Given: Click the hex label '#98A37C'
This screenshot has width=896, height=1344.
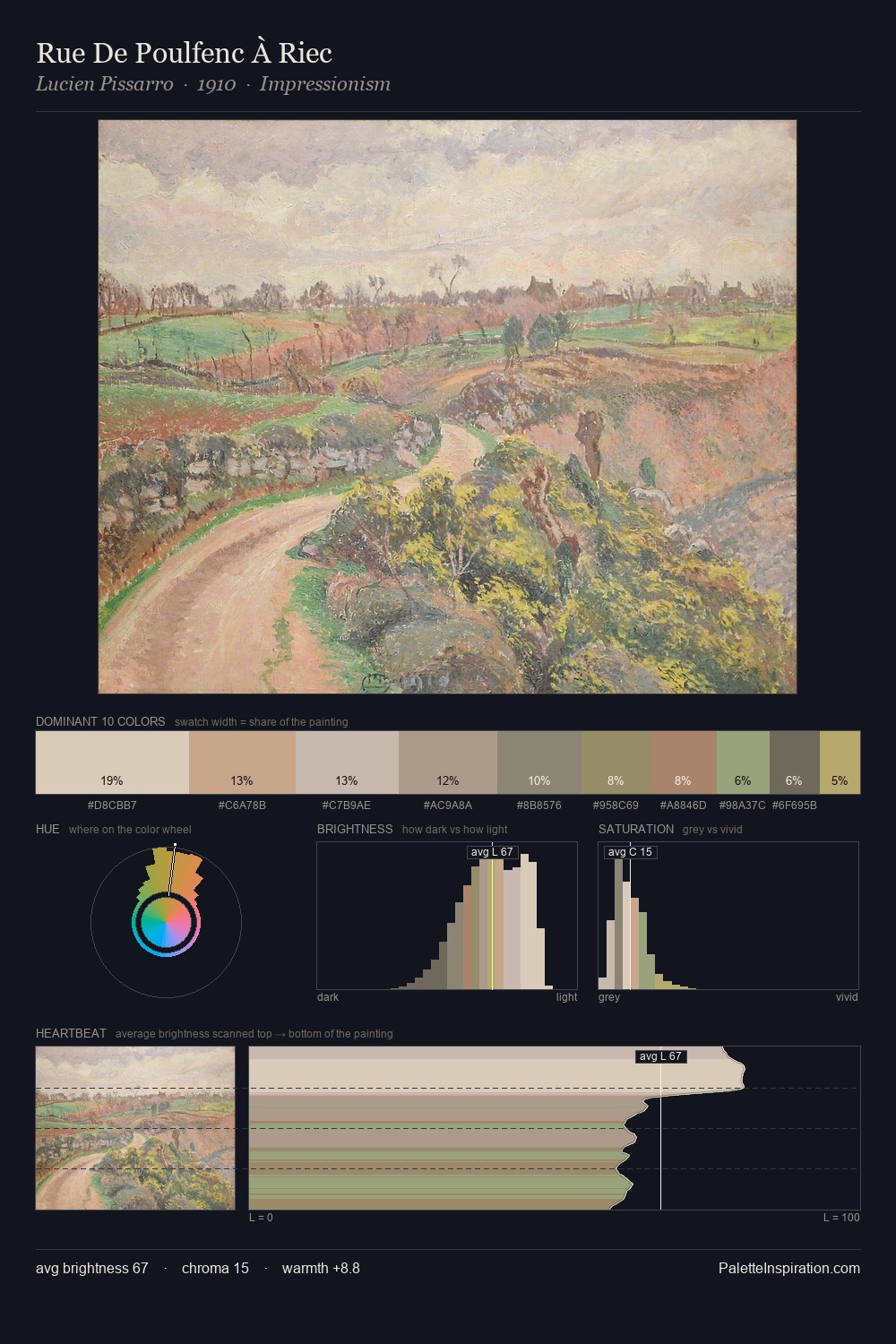Looking at the screenshot, I should click(743, 805).
